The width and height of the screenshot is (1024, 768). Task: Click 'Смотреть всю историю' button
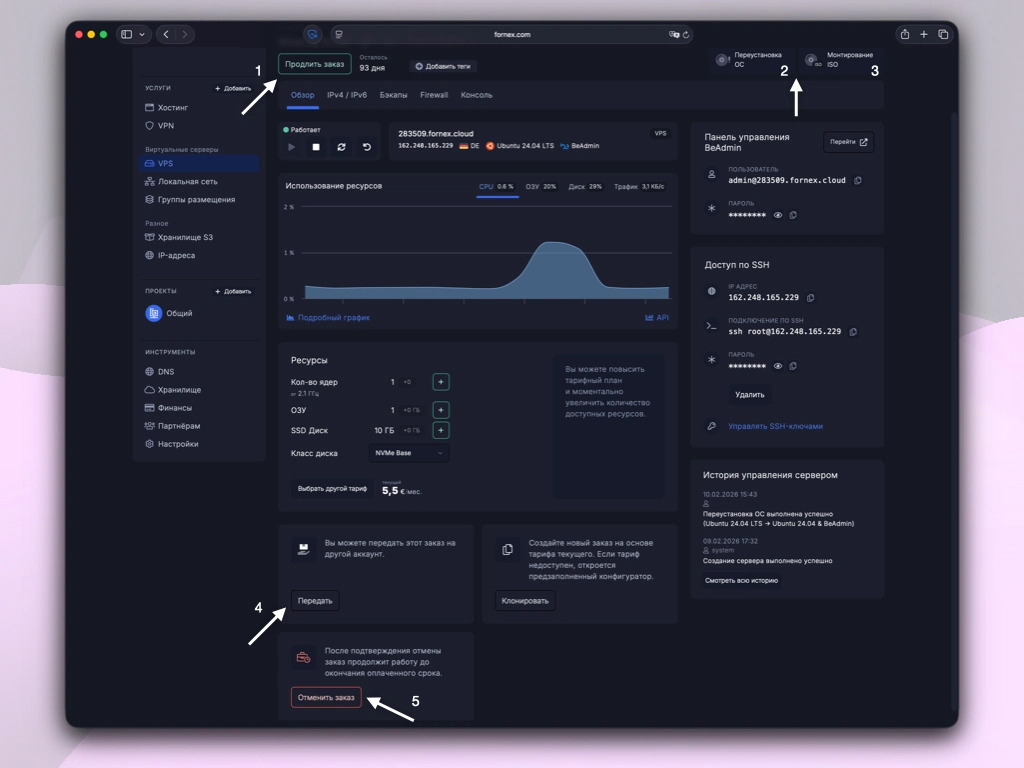coord(741,581)
